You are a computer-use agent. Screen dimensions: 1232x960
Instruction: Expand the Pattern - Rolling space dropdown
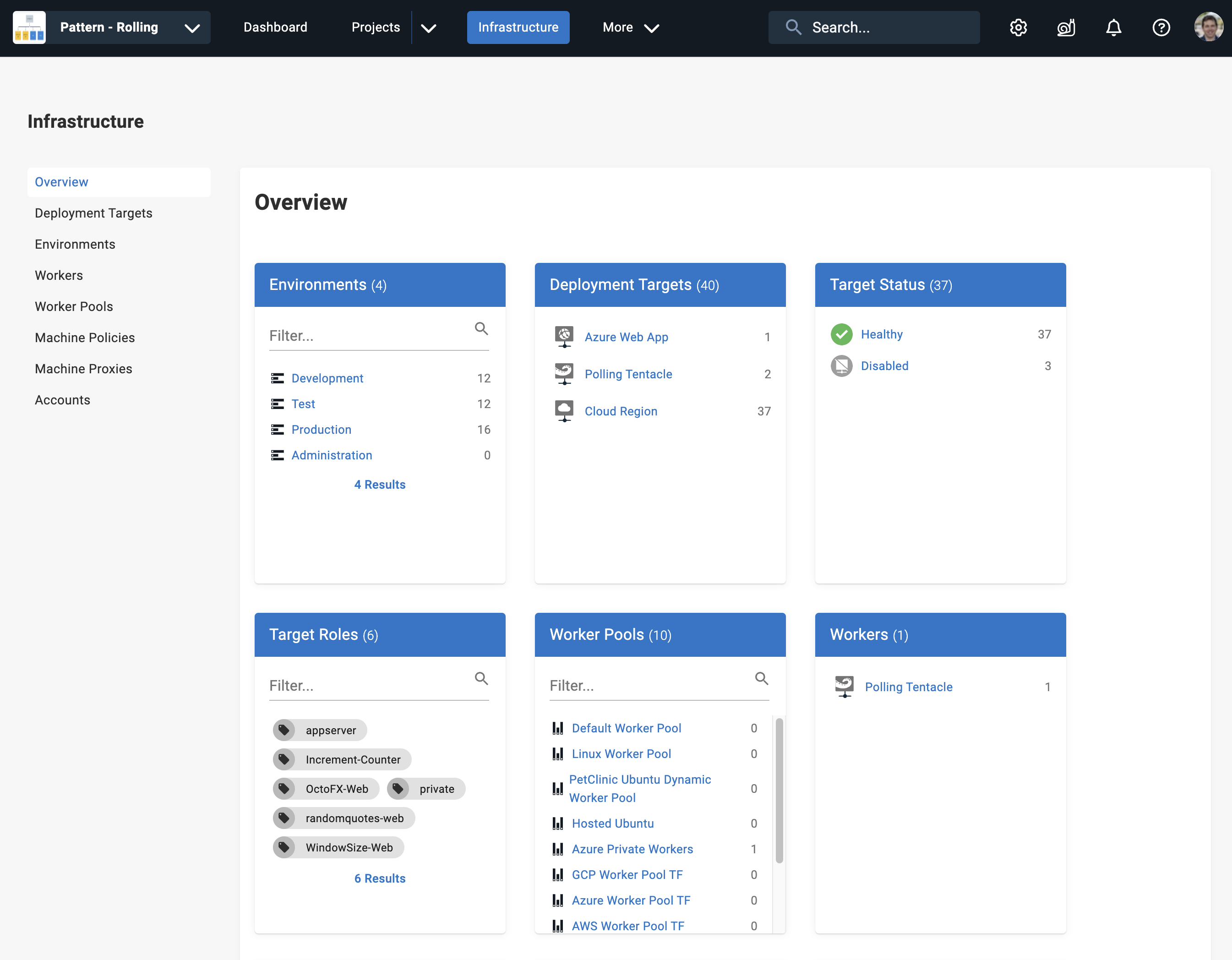click(x=192, y=27)
